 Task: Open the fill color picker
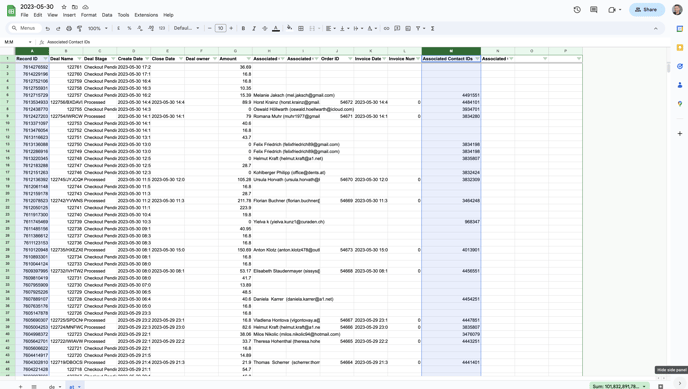pyautogui.click(x=290, y=29)
